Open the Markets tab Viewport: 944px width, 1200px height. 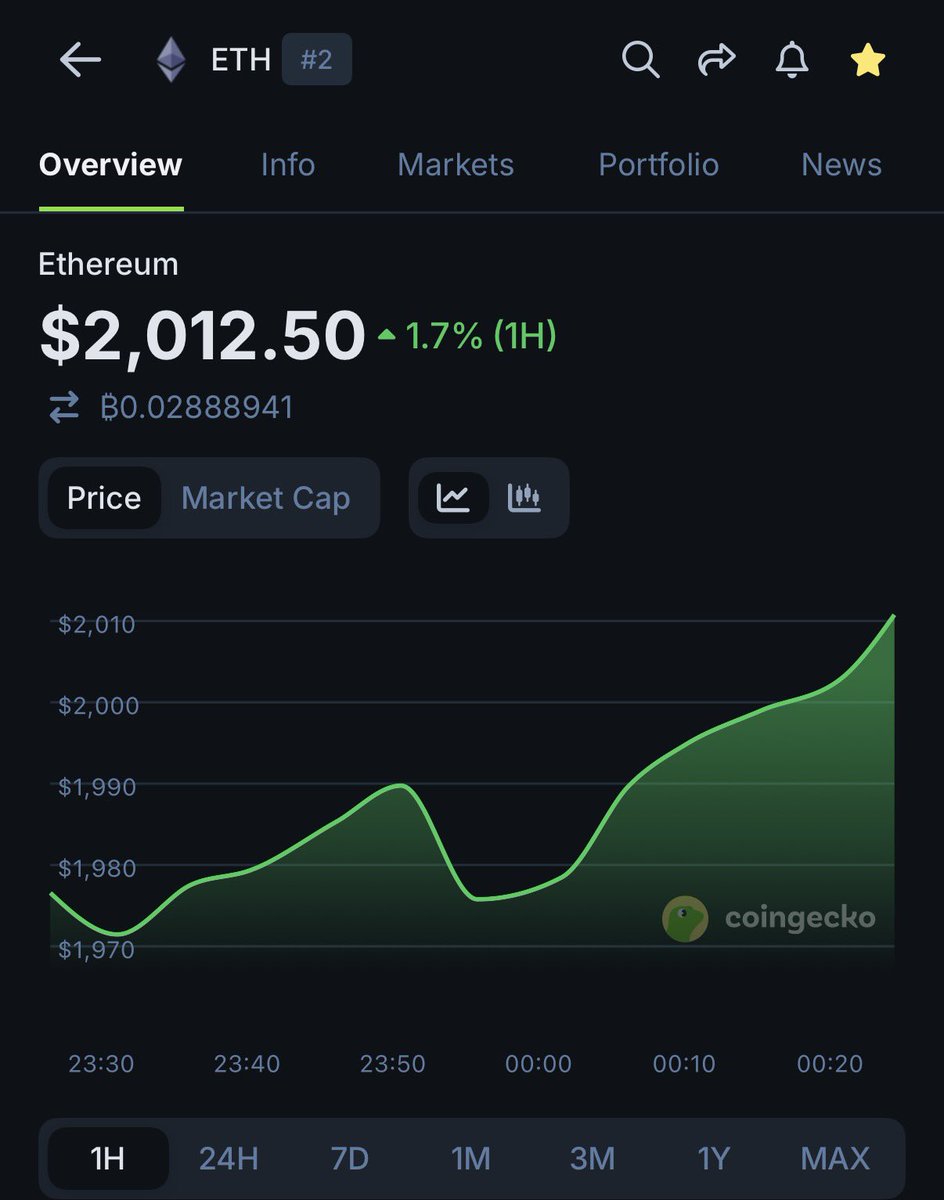point(455,164)
